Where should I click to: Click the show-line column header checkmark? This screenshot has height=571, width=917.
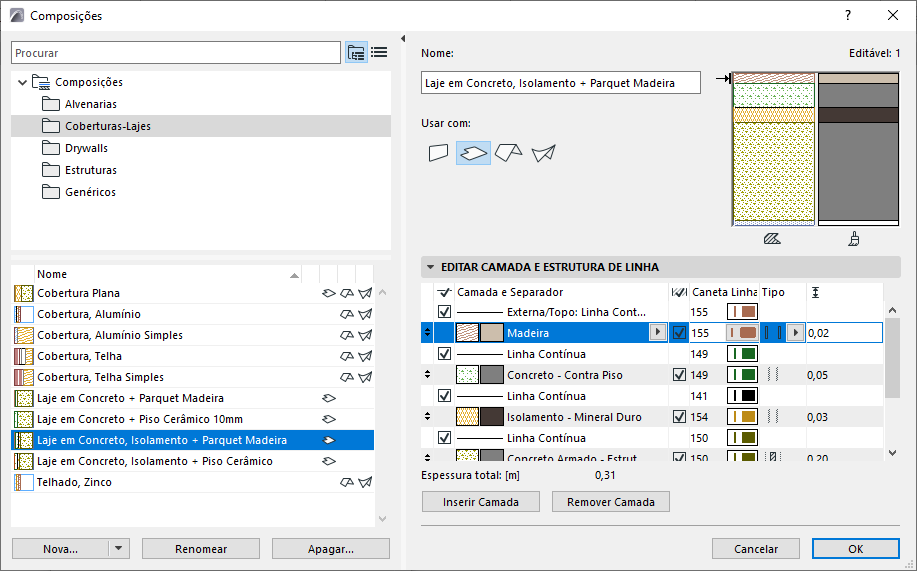pyautogui.click(x=444, y=292)
